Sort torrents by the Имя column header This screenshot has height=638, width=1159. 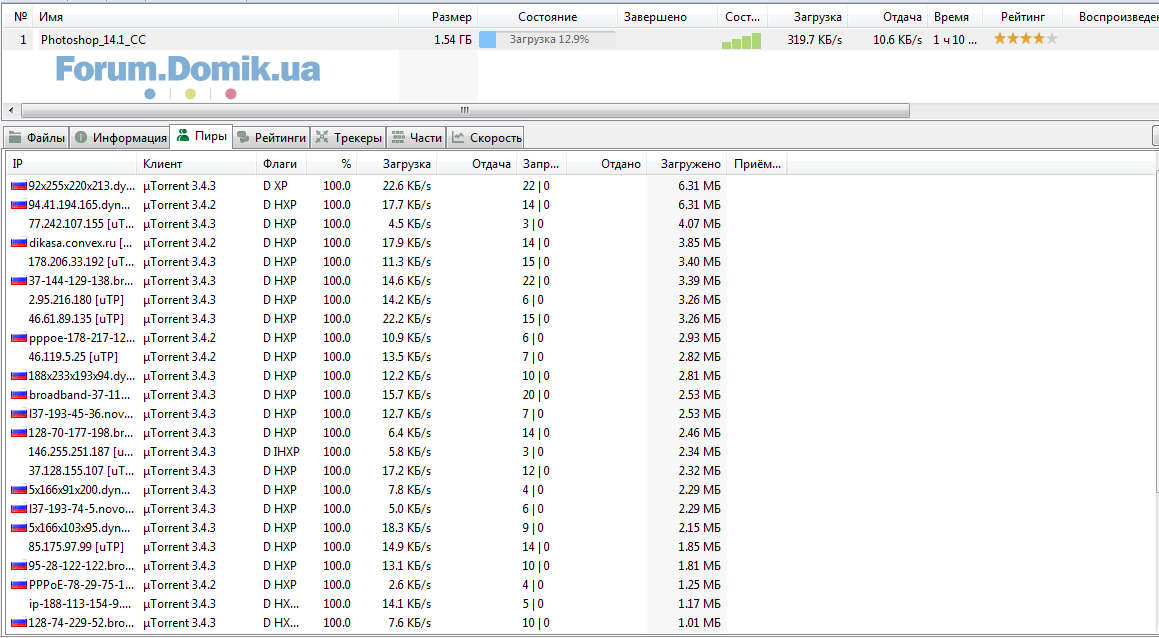(x=217, y=17)
